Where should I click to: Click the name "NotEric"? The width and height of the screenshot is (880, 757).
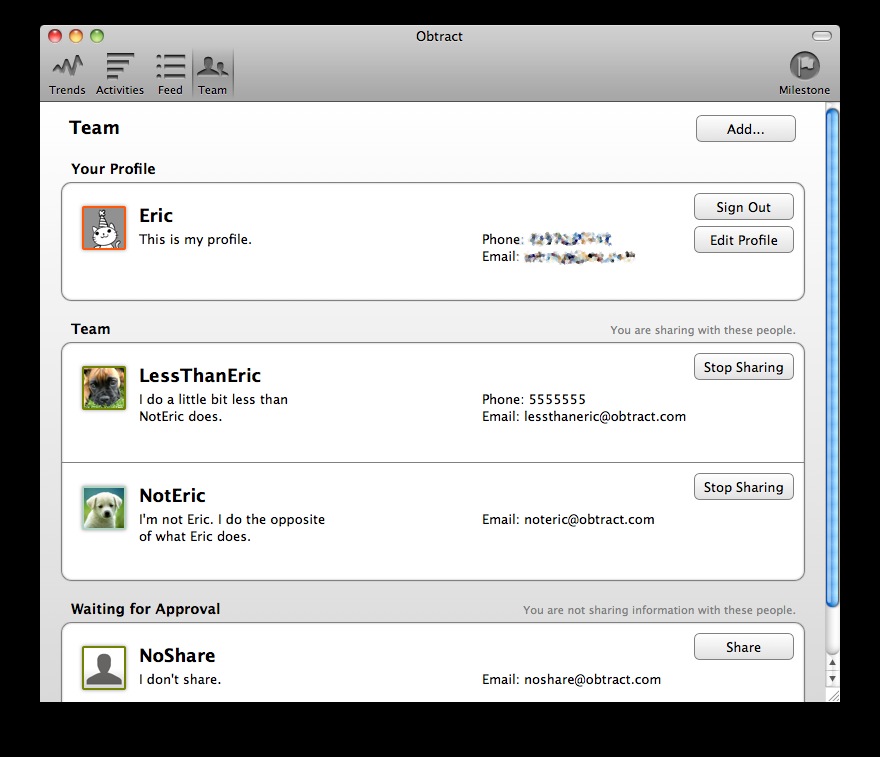pyautogui.click(x=172, y=496)
